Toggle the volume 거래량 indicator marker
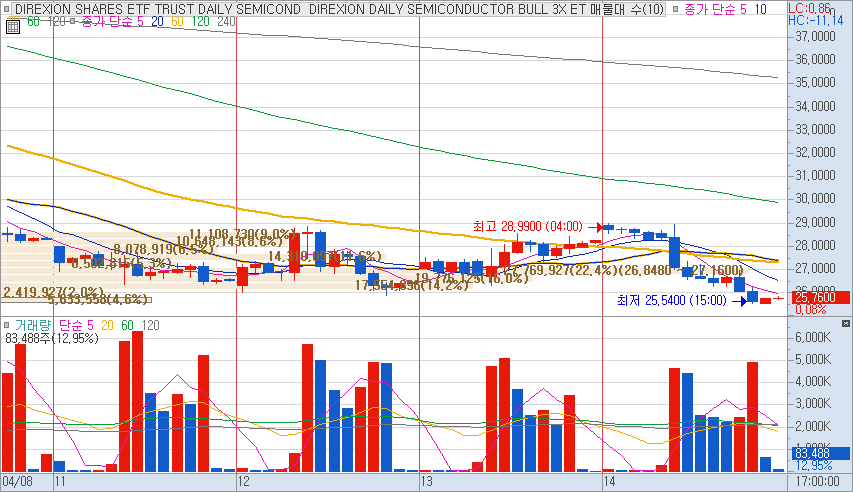The height and width of the screenshot is (492, 853). coord(7,325)
